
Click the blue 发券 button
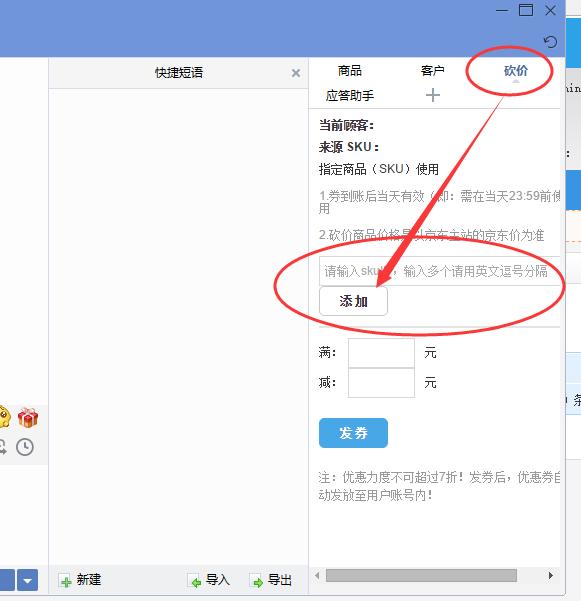[x=353, y=433]
